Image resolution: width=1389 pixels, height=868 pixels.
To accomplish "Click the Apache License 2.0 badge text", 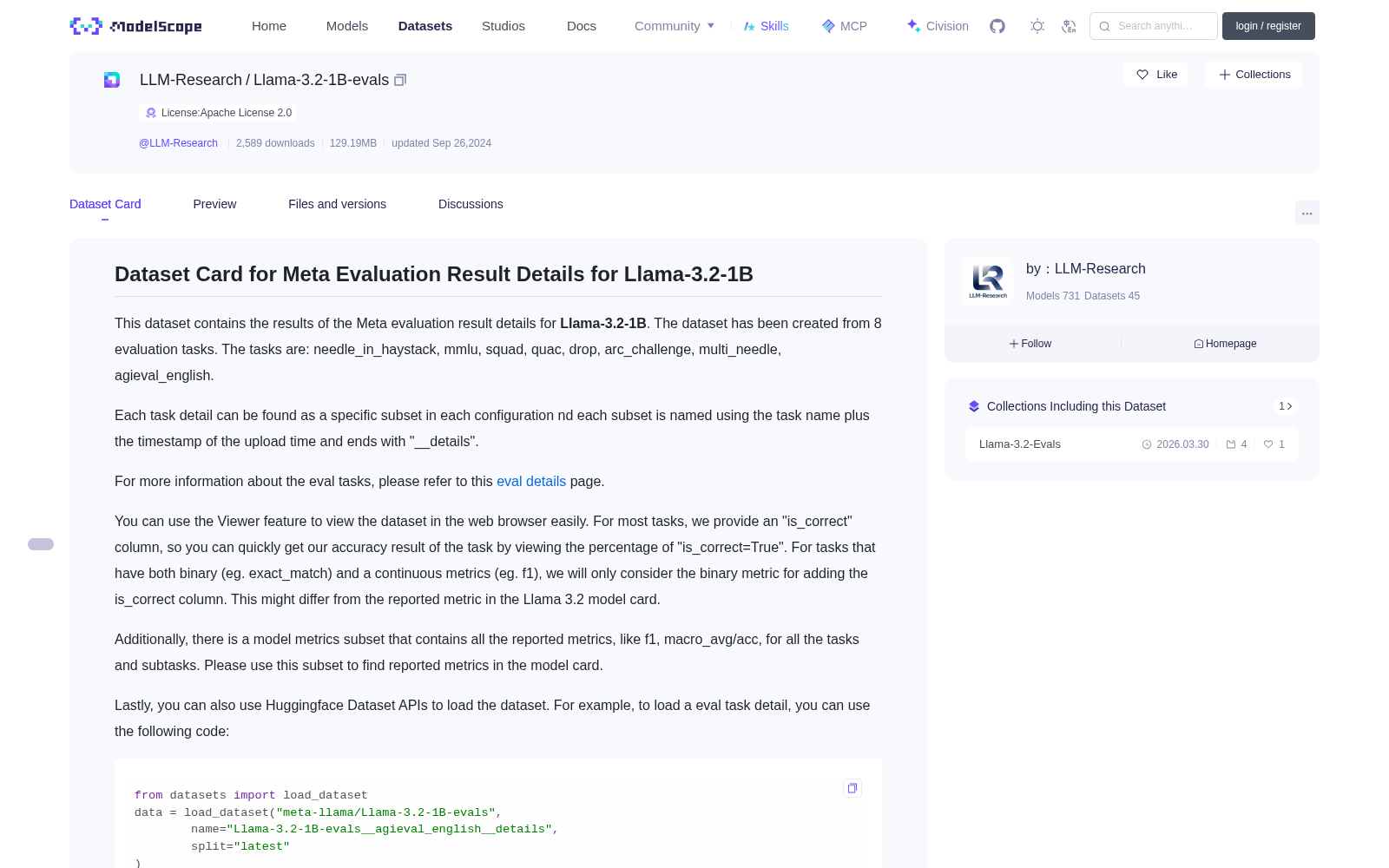I will tap(227, 113).
